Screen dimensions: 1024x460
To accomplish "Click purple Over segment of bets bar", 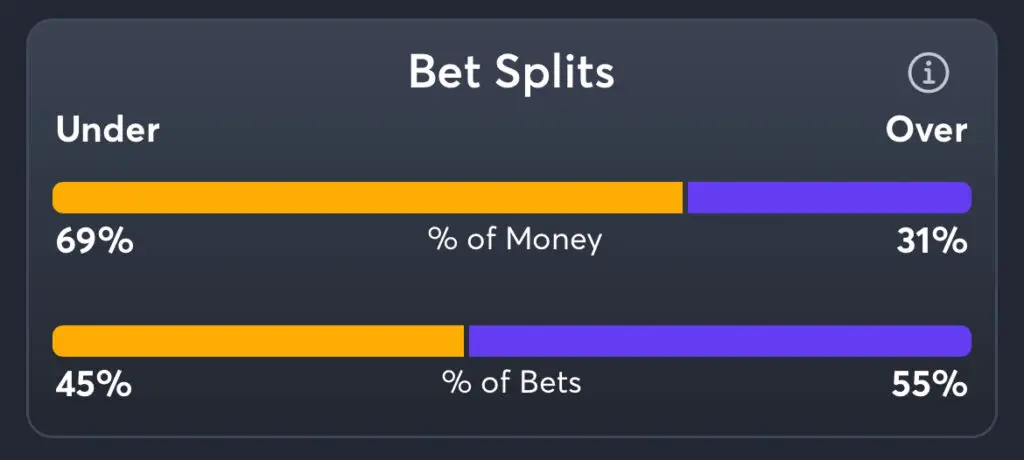I will [719, 341].
